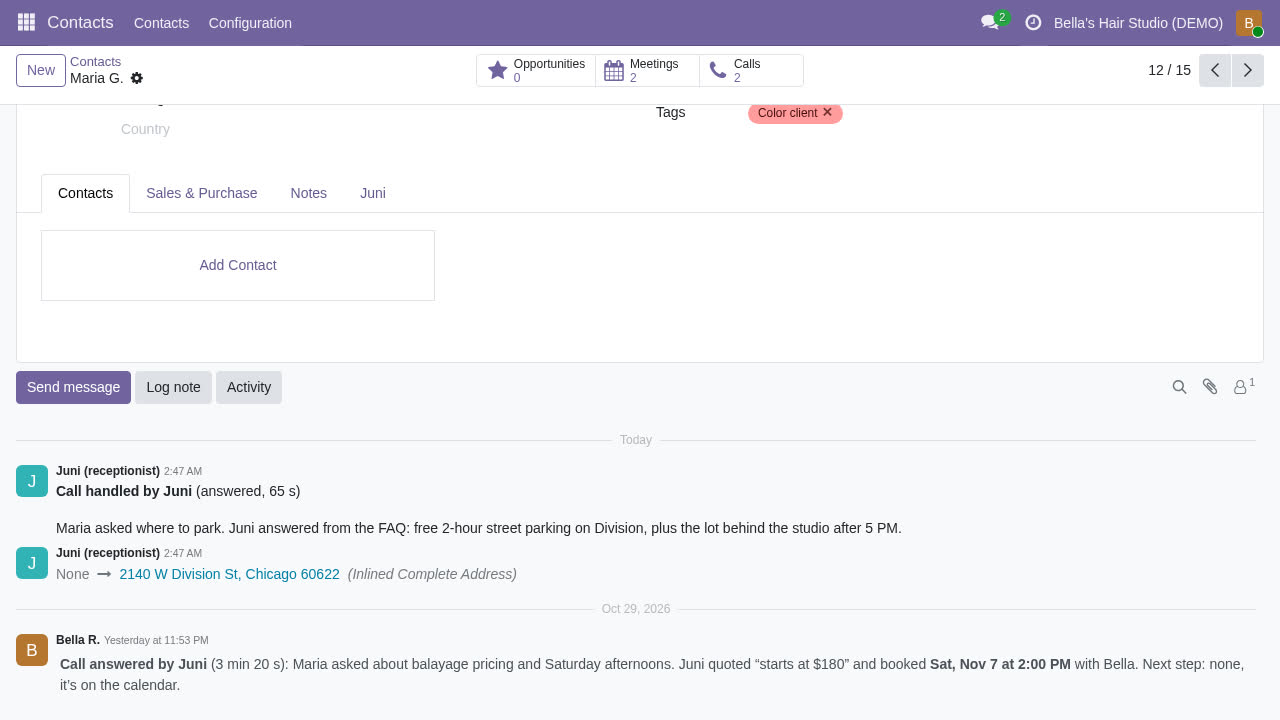The width and height of the screenshot is (1280, 720).
Task: Click Bella's Hair Studio (DEMO) company name
Action: pyautogui.click(x=1138, y=23)
